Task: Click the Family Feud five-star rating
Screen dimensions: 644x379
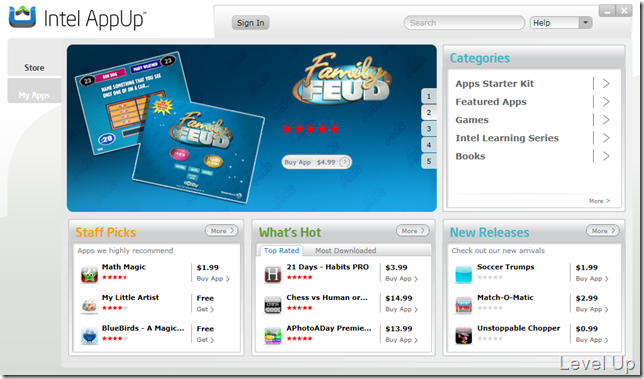Action: [x=311, y=129]
